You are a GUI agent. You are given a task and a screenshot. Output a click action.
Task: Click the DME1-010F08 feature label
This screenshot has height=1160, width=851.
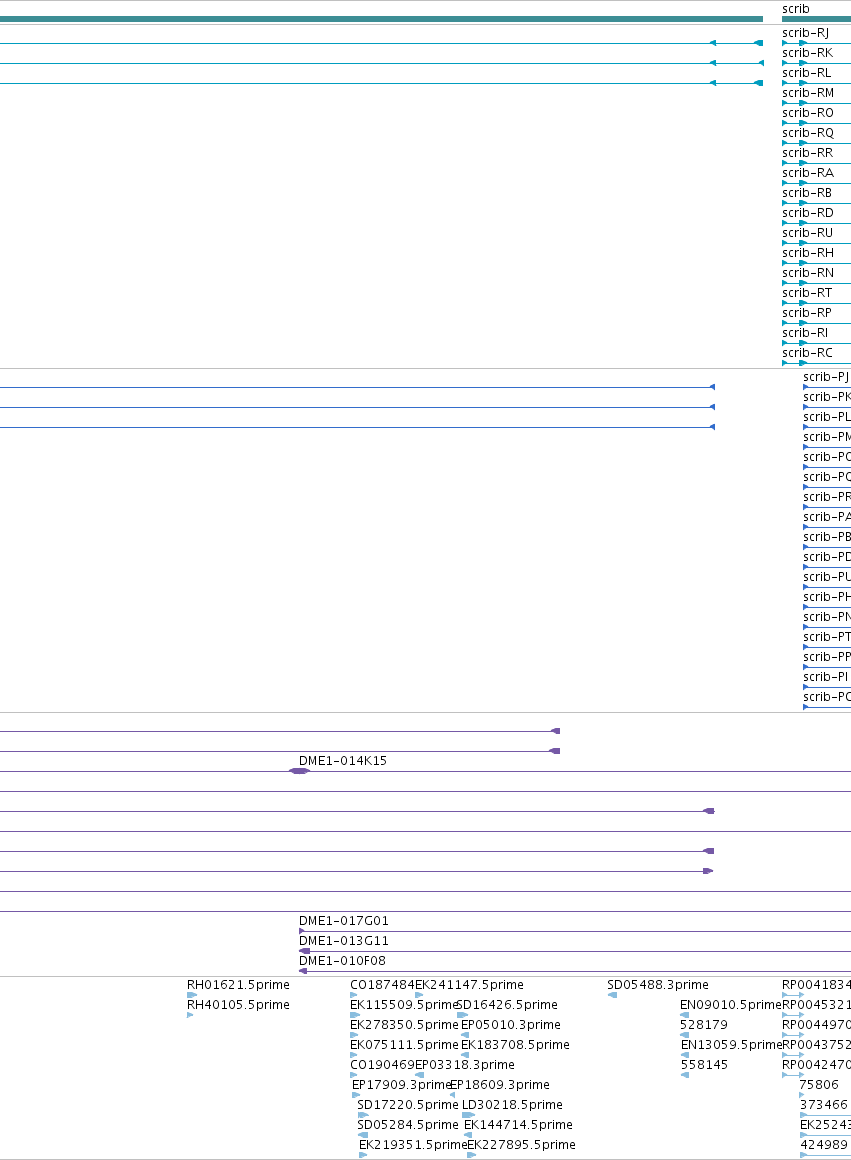(x=342, y=960)
